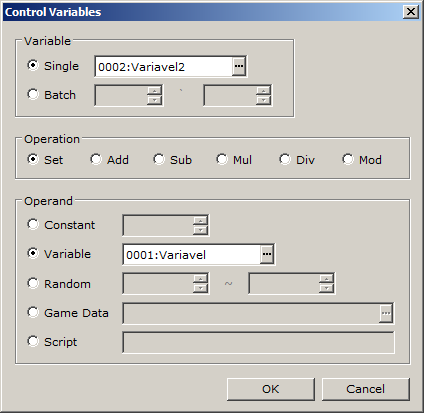Click the Batch end number field
This screenshot has width=424, height=413.
click(x=230, y=96)
